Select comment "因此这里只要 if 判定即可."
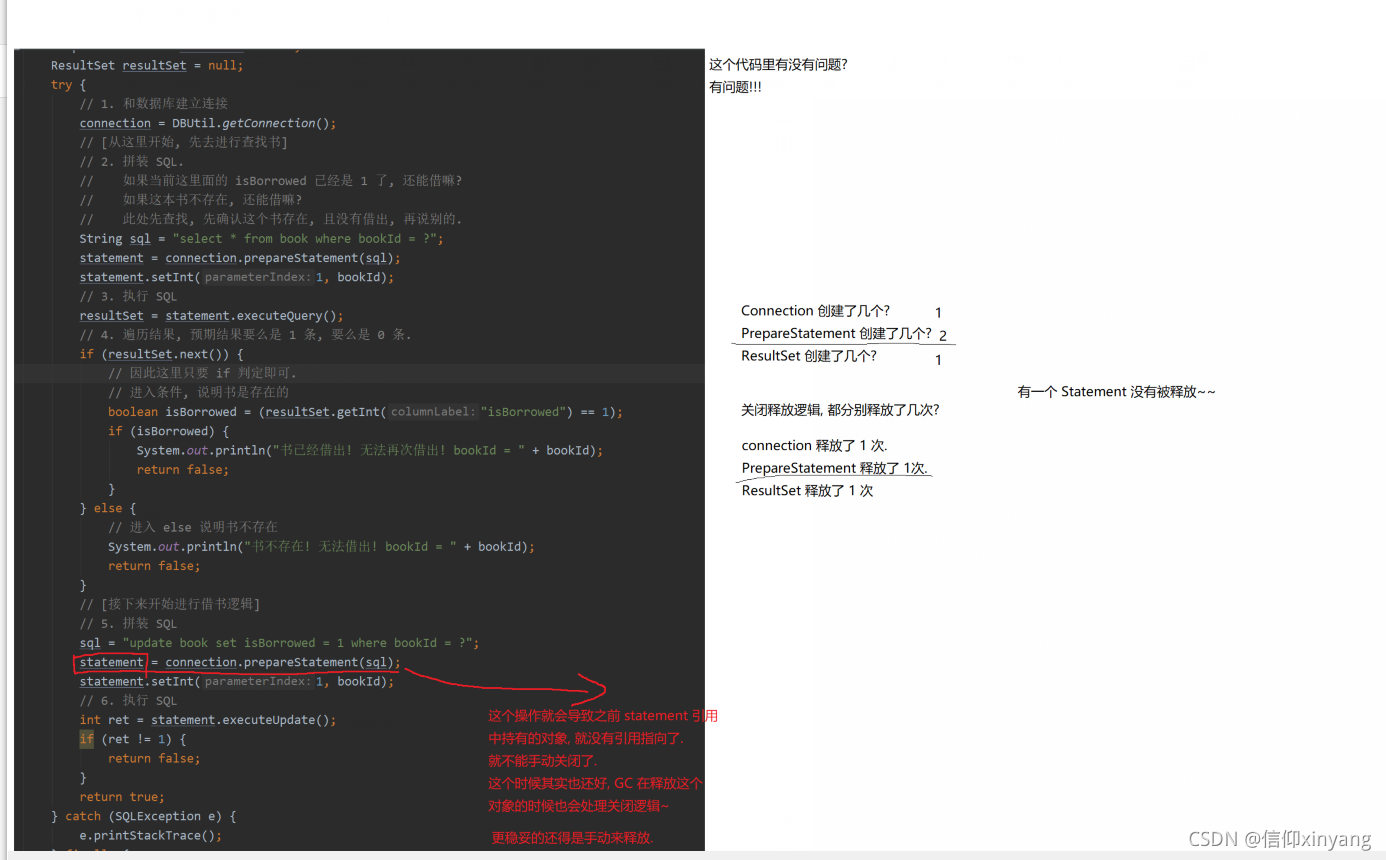Viewport: 1386px width, 860px height. (x=203, y=373)
